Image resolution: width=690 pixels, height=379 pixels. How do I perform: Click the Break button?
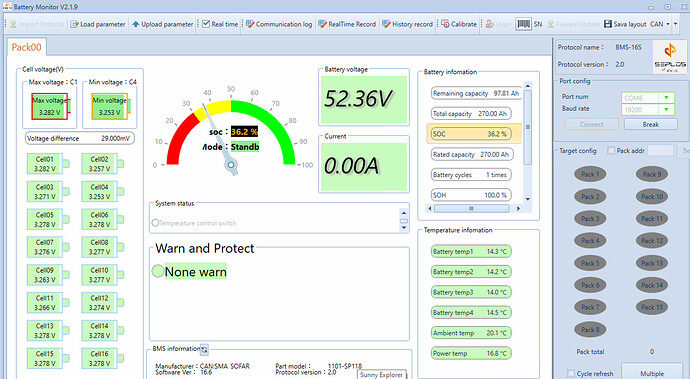(650, 125)
